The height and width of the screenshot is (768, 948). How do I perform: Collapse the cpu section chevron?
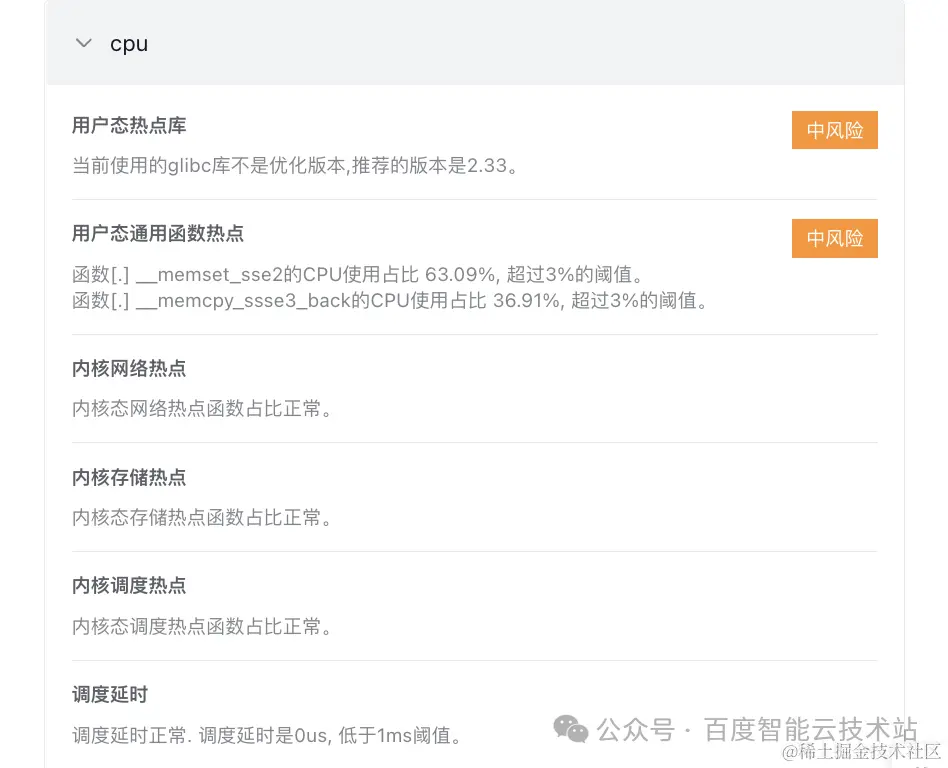pos(83,43)
